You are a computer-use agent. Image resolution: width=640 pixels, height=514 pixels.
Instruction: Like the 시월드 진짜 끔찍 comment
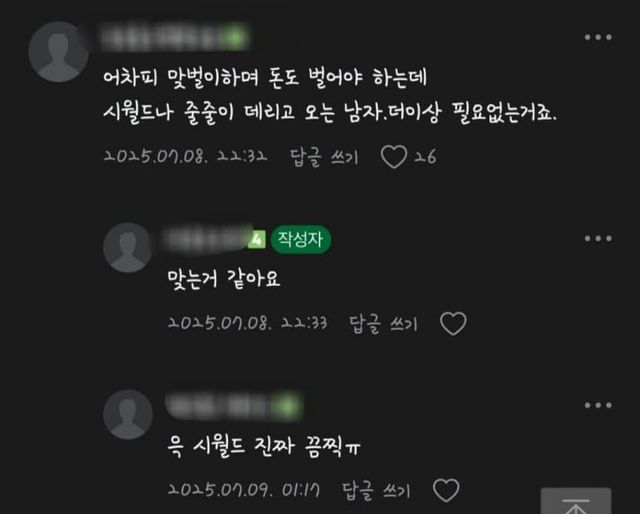click(446, 490)
